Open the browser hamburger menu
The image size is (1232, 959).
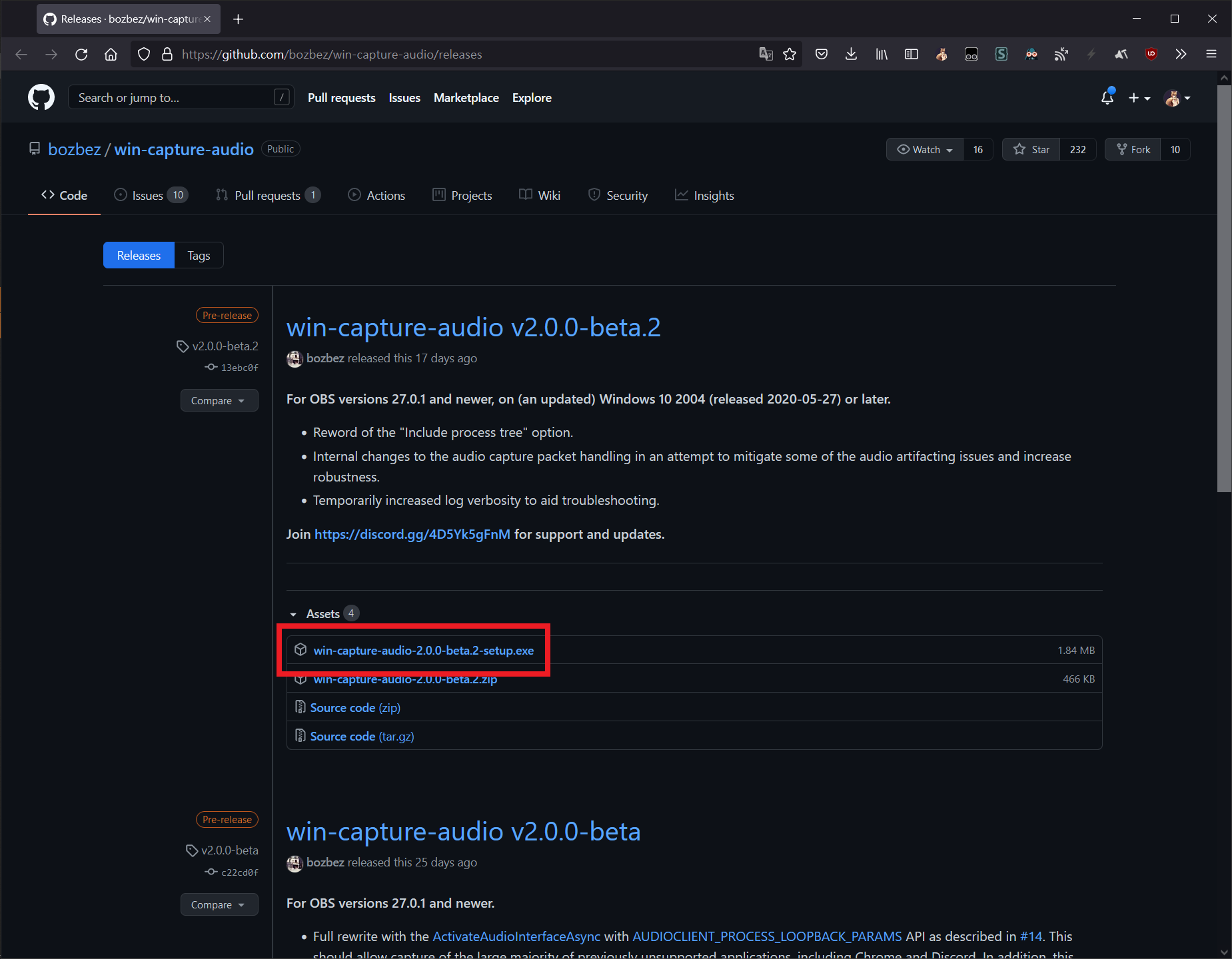[x=1211, y=54]
